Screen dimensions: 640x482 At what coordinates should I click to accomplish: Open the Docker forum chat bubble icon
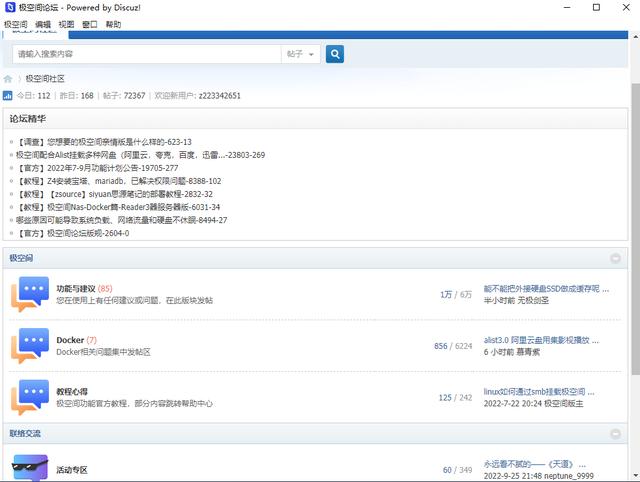[x=30, y=346]
